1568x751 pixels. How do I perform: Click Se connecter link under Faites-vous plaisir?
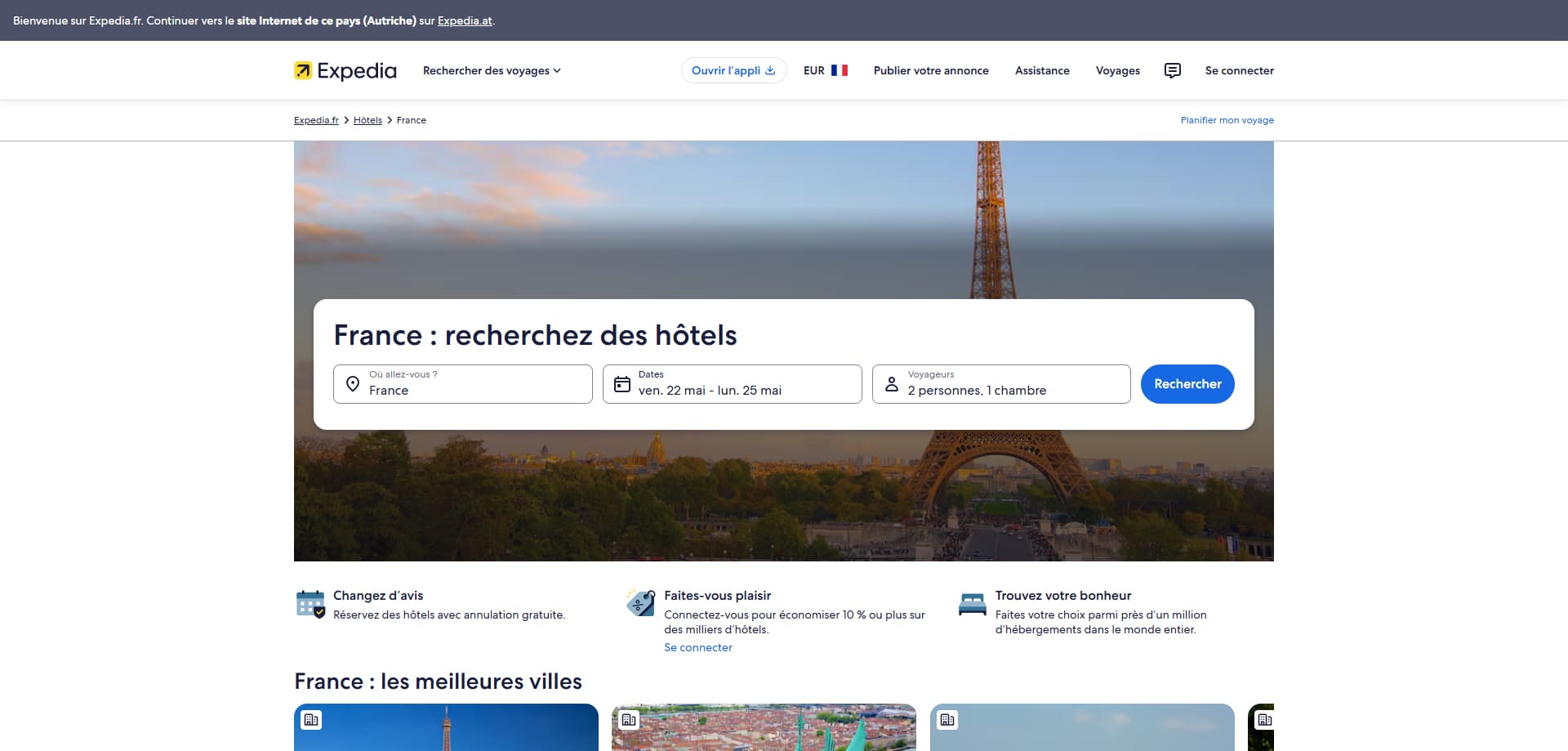point(698,647)
